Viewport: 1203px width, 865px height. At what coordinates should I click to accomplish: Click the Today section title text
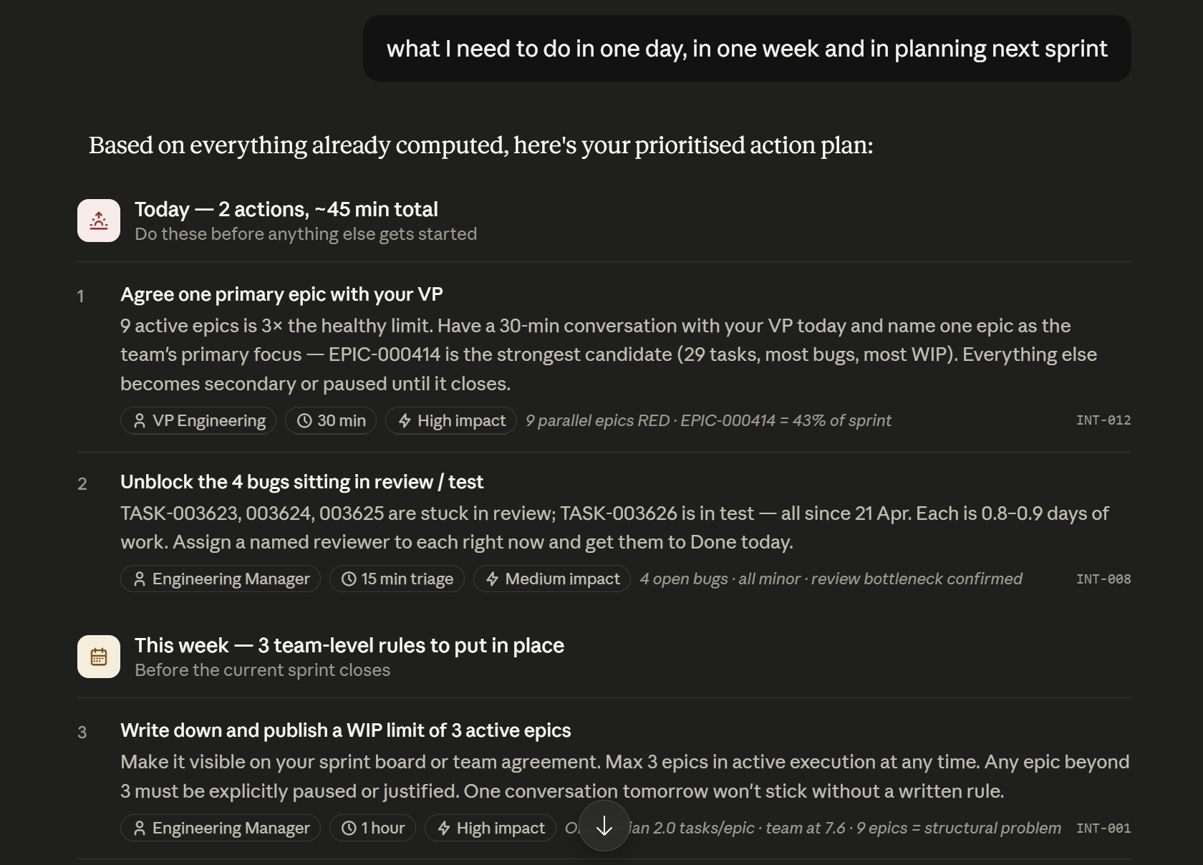286,209
